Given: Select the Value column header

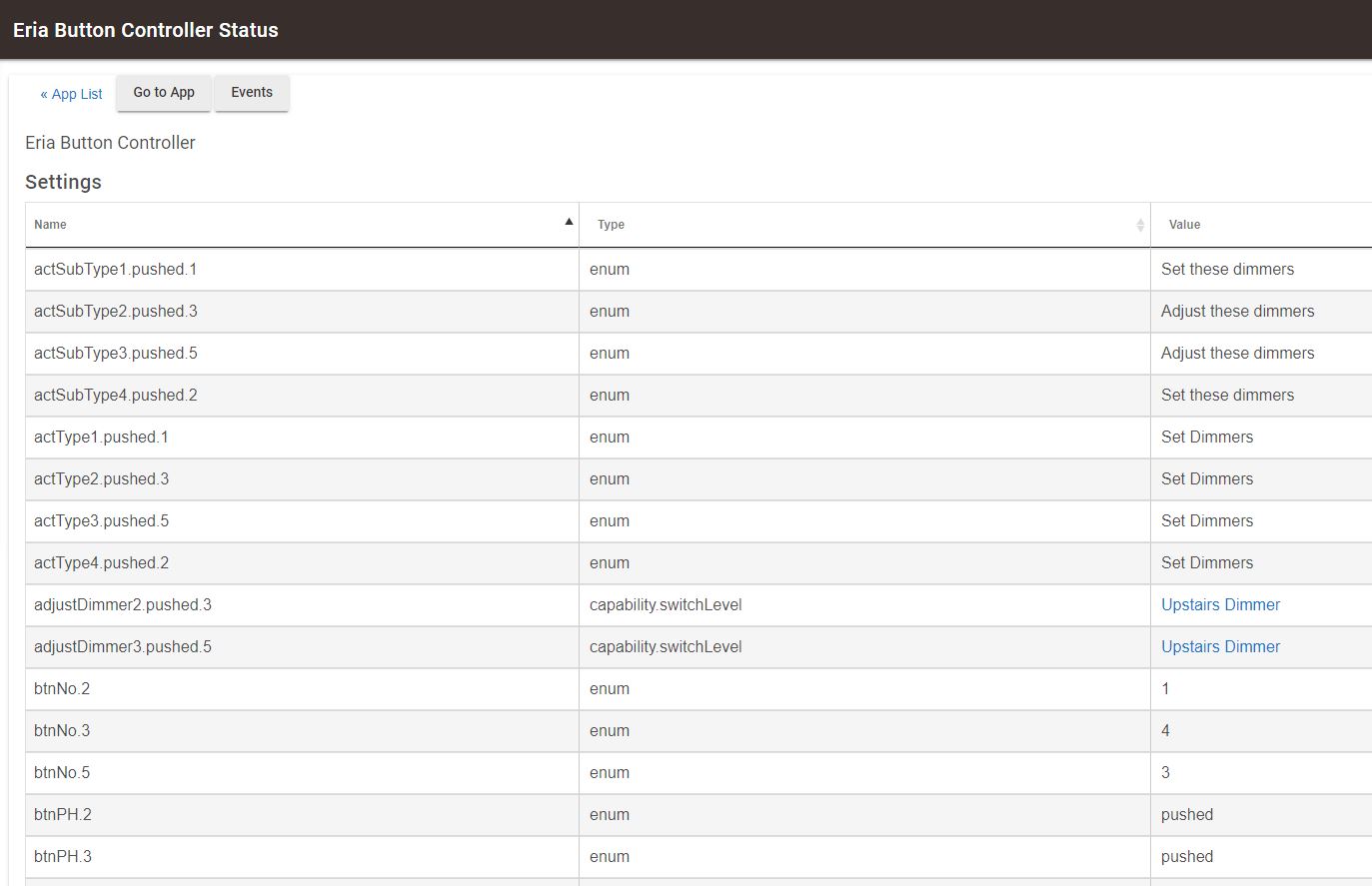Looking at the screenshot, I should coord(1184,225).
